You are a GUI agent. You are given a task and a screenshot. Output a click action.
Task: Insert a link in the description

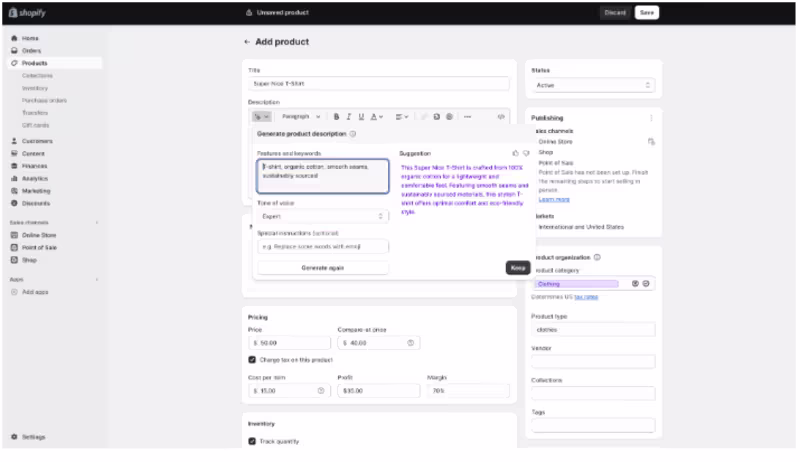pos(423,117)
